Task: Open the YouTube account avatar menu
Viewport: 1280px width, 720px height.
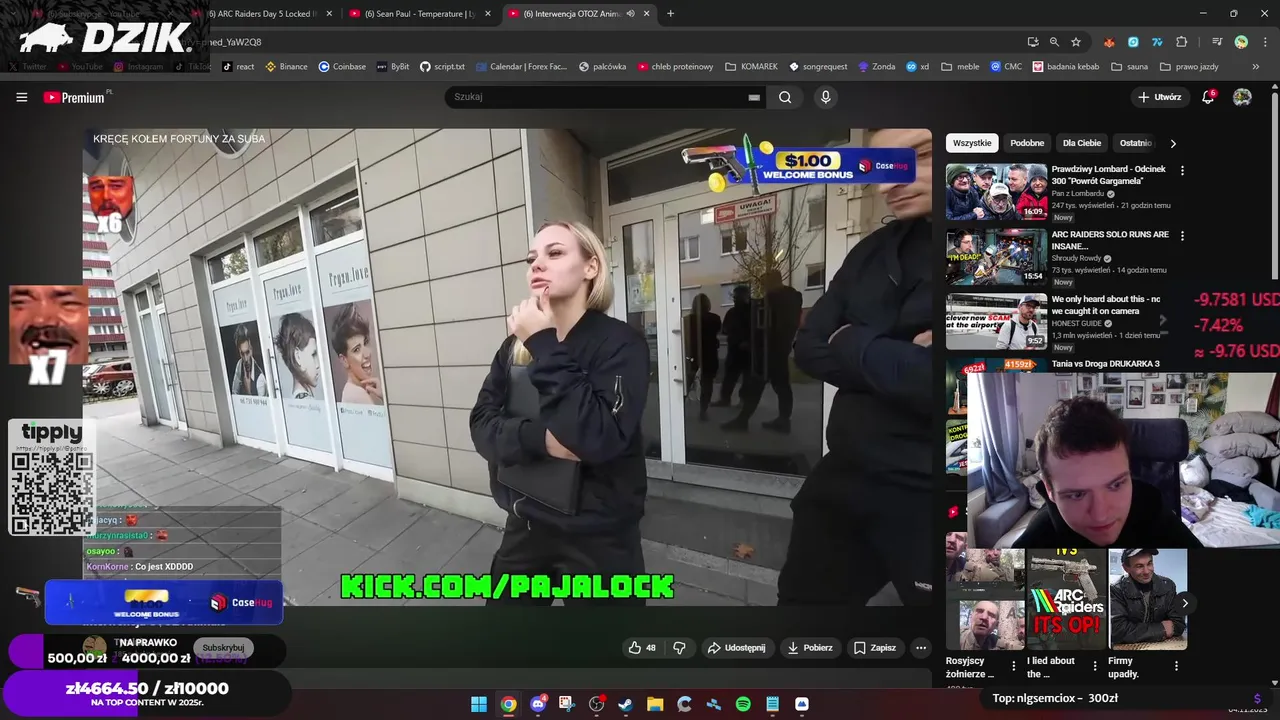Action: (1242, 97)
